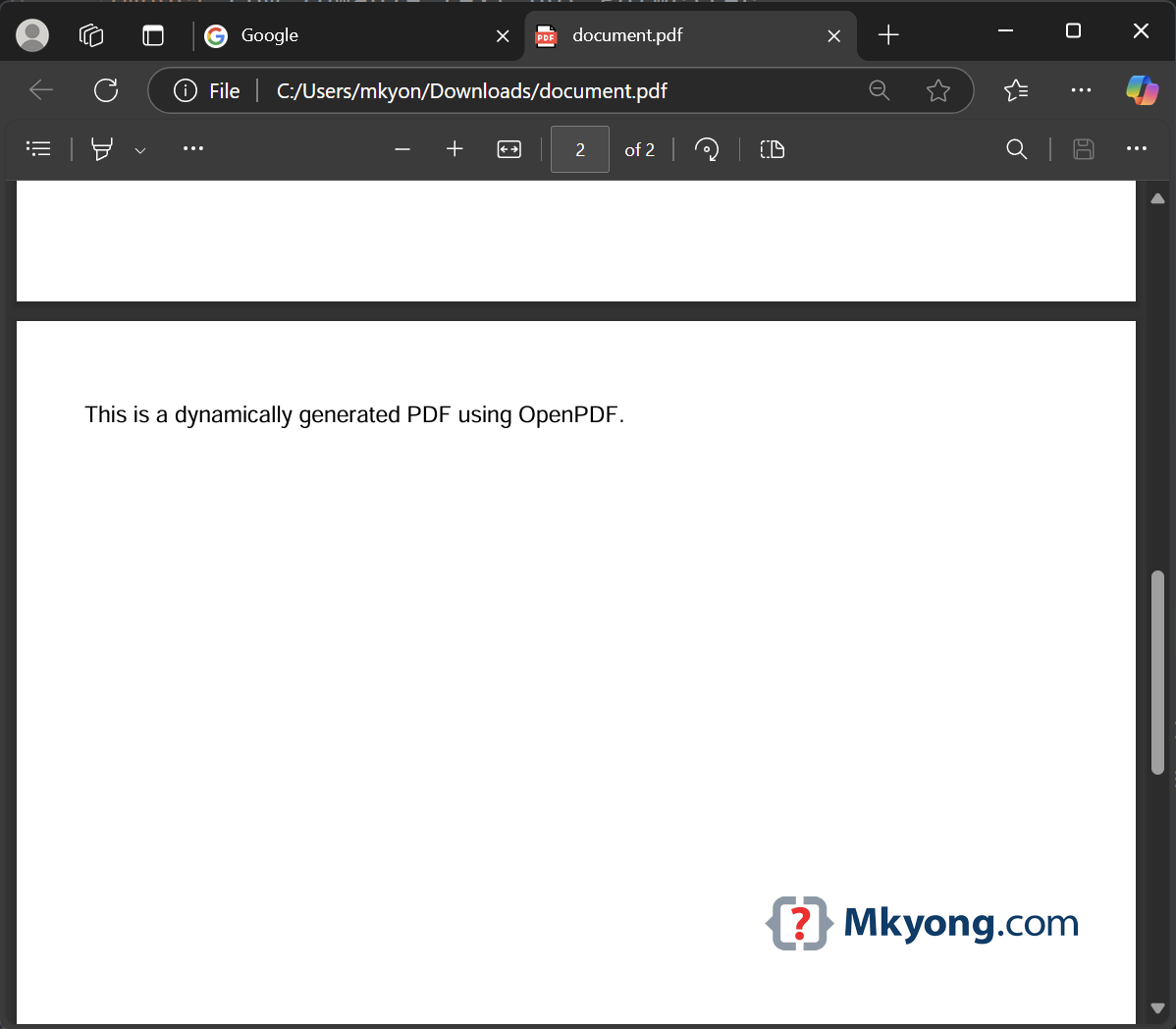Click the page number input field

(x=579, y=149)
